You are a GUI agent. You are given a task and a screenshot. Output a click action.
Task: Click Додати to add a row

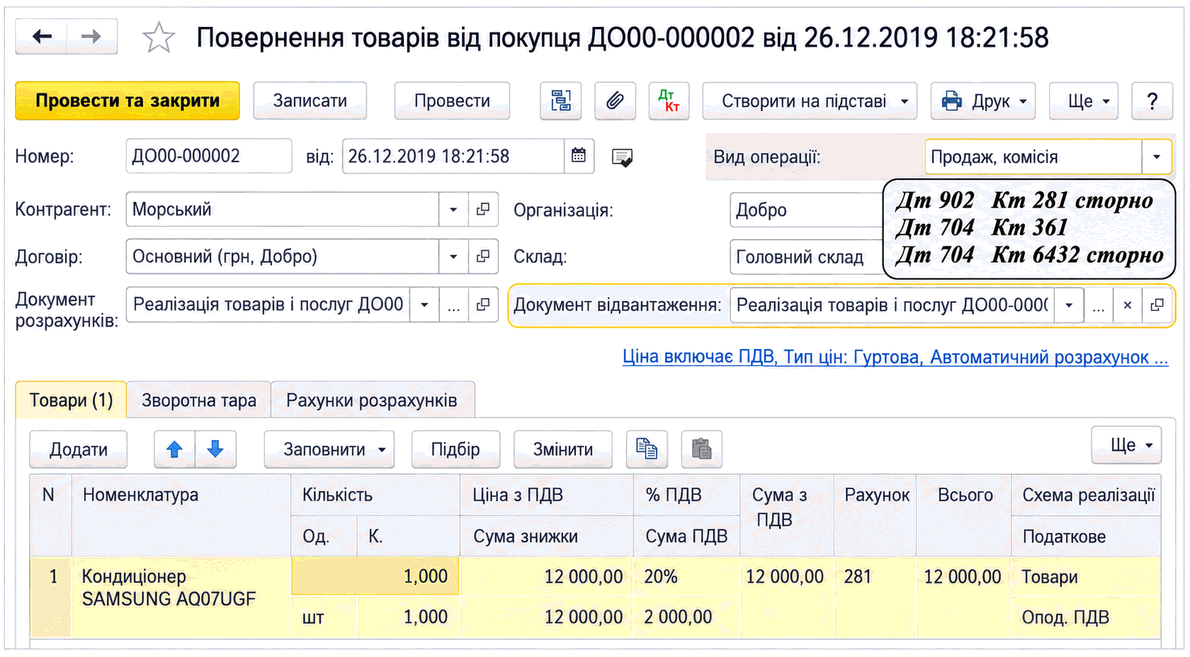78,449
